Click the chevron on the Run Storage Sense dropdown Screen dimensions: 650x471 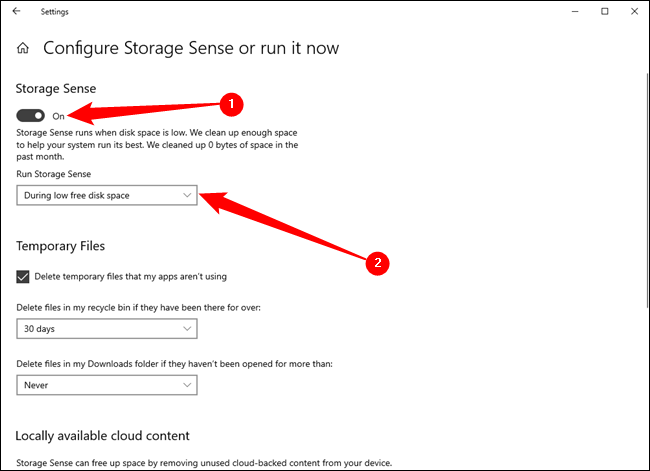click(187, 195)
